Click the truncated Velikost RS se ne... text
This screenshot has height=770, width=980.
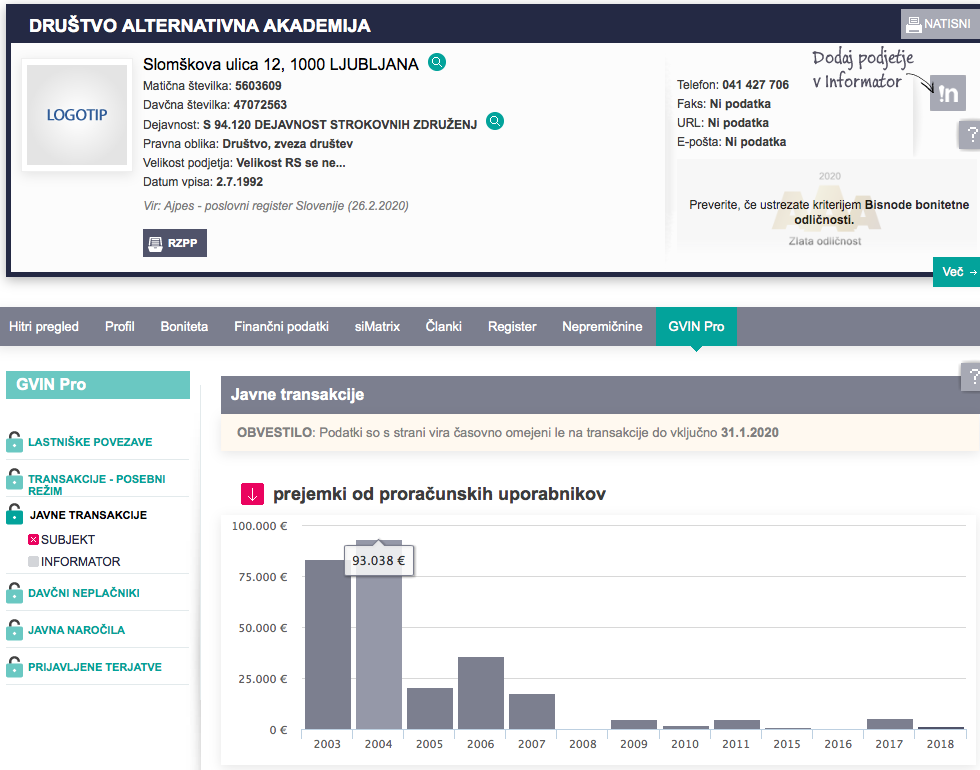click(x=291, y=163)
